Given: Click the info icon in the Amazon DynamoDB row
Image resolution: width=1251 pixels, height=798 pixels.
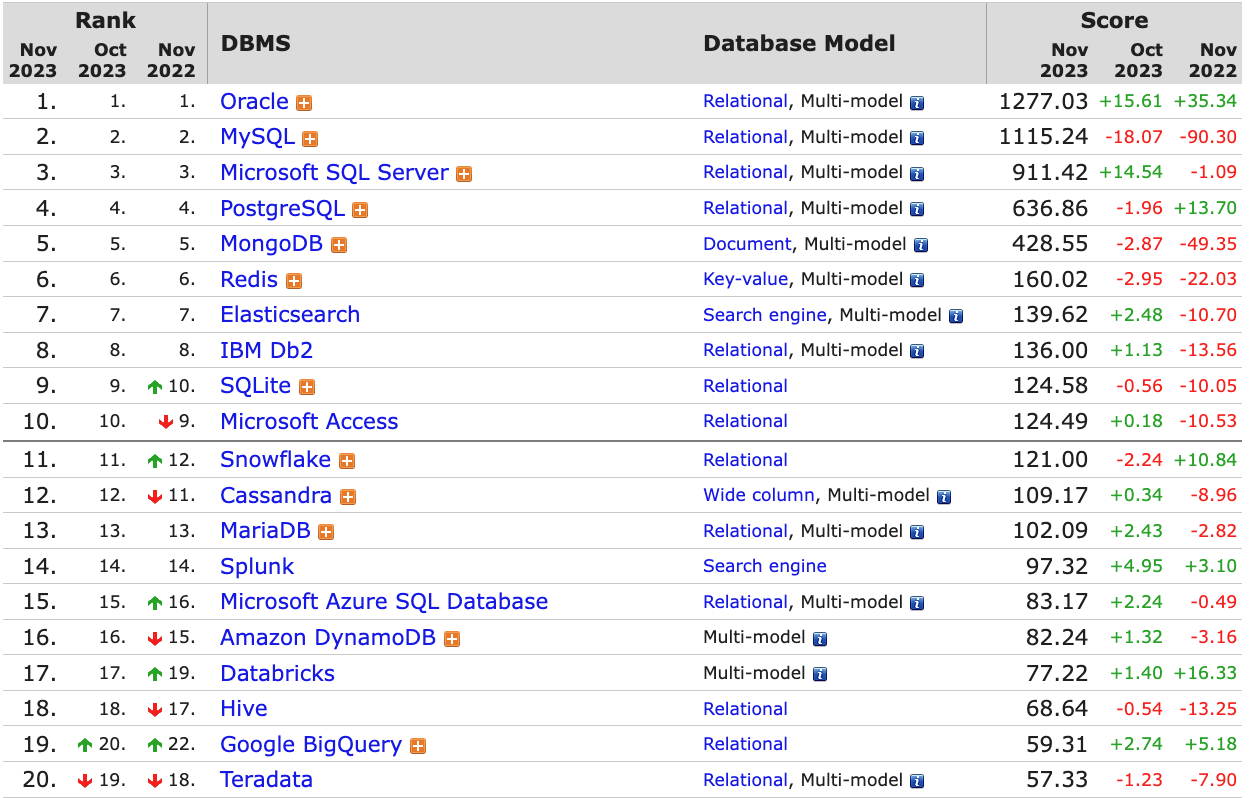Looking at the screenshot, I should pyautogui.click(x=820, y=639).
